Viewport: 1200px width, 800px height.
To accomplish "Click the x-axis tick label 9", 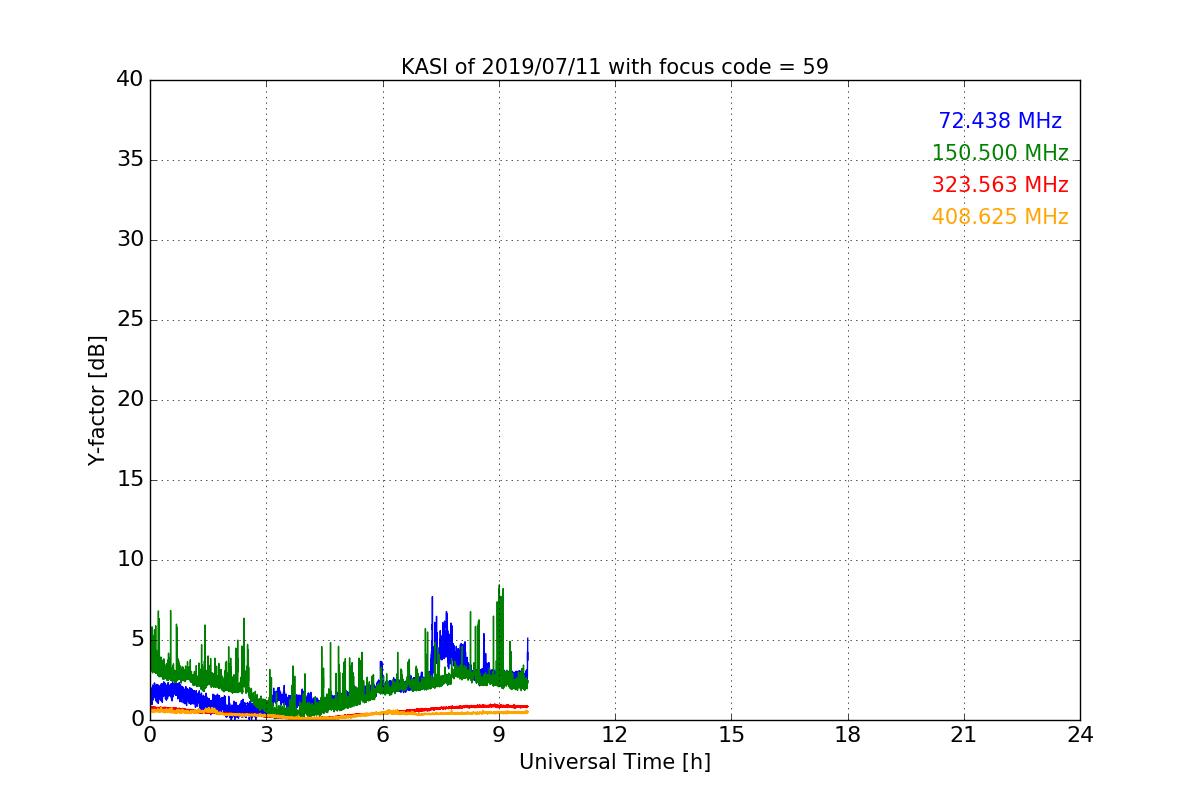I will pos(499,734).
